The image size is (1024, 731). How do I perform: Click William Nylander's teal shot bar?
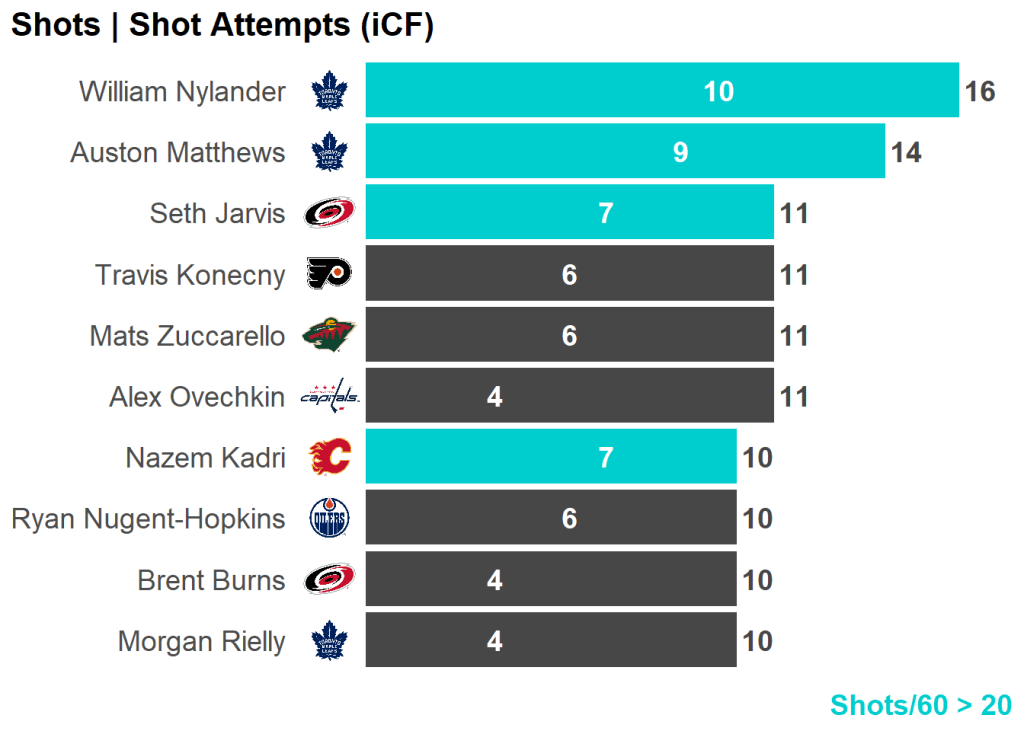pos(662,91)
